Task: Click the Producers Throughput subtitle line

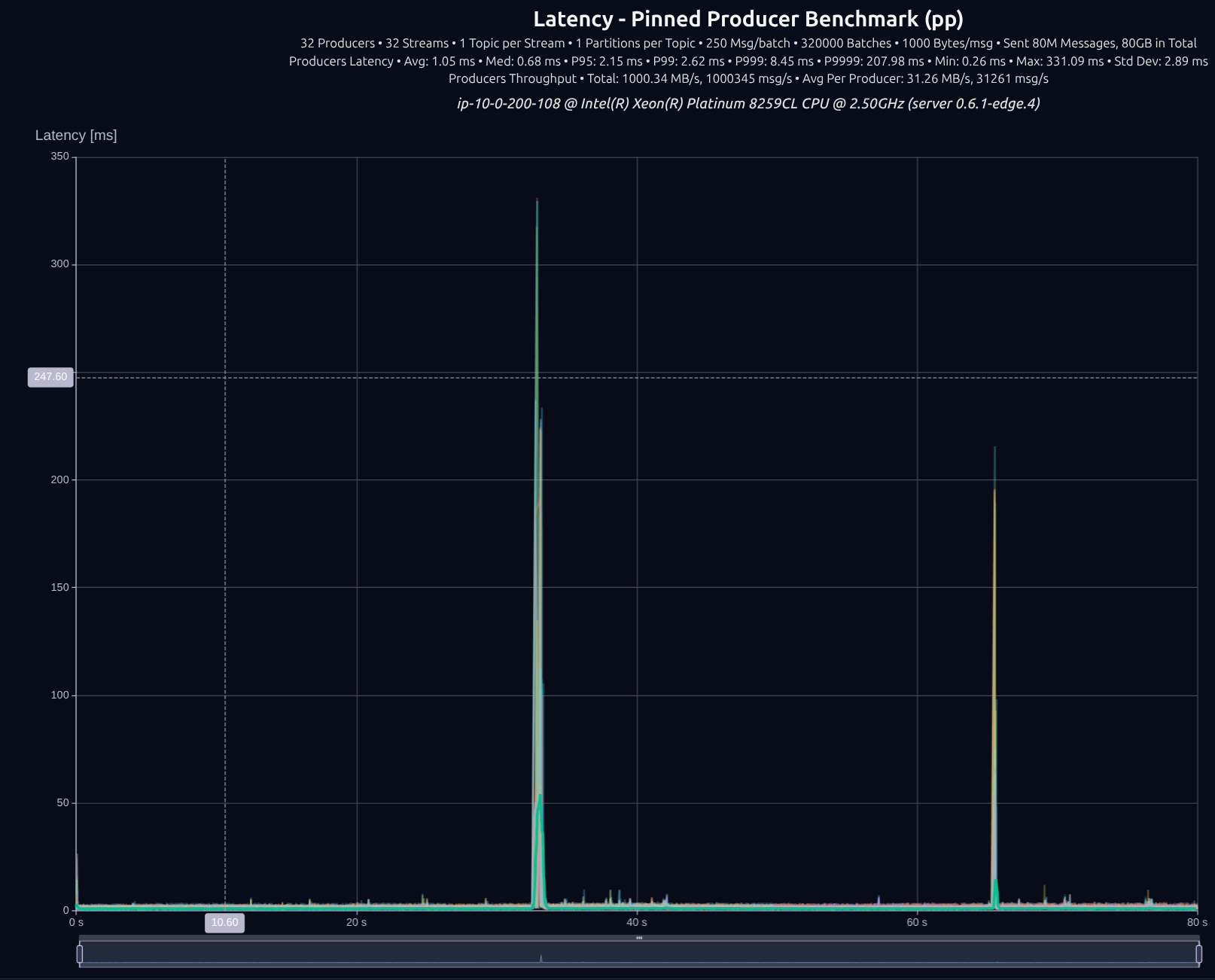Action: (x=748, y=78)
